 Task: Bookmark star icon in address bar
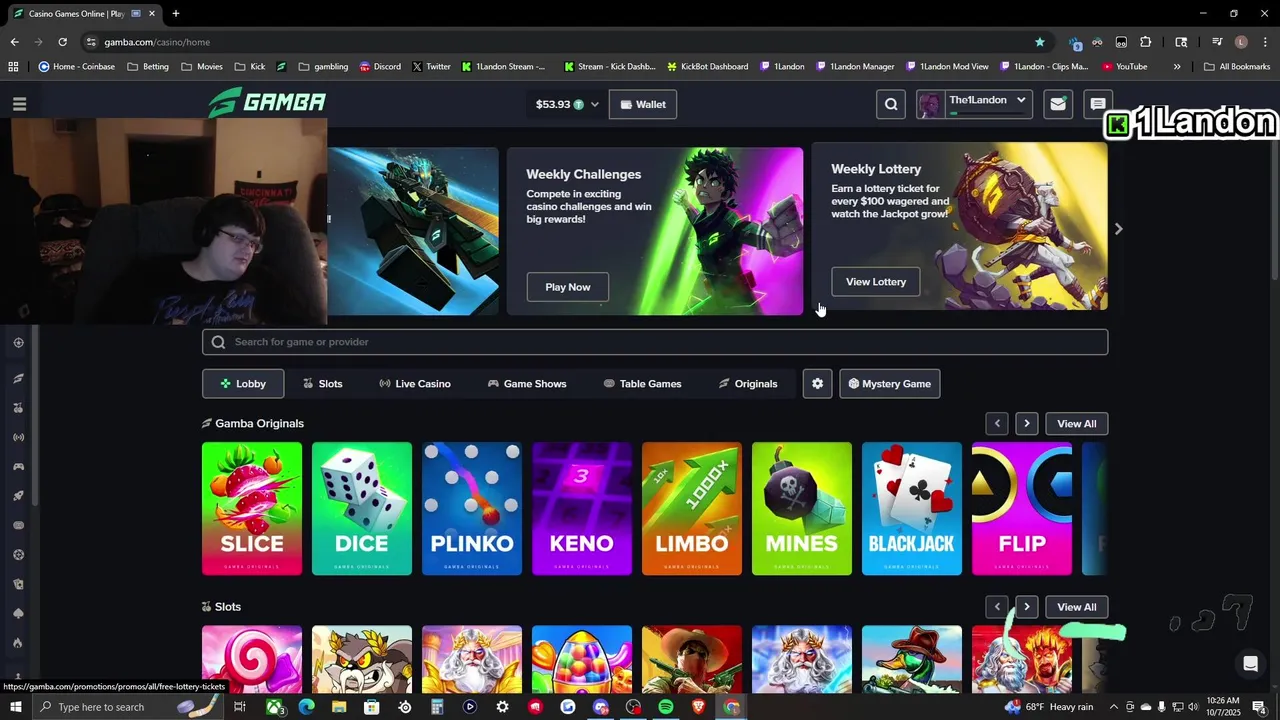pos(1040,42)
